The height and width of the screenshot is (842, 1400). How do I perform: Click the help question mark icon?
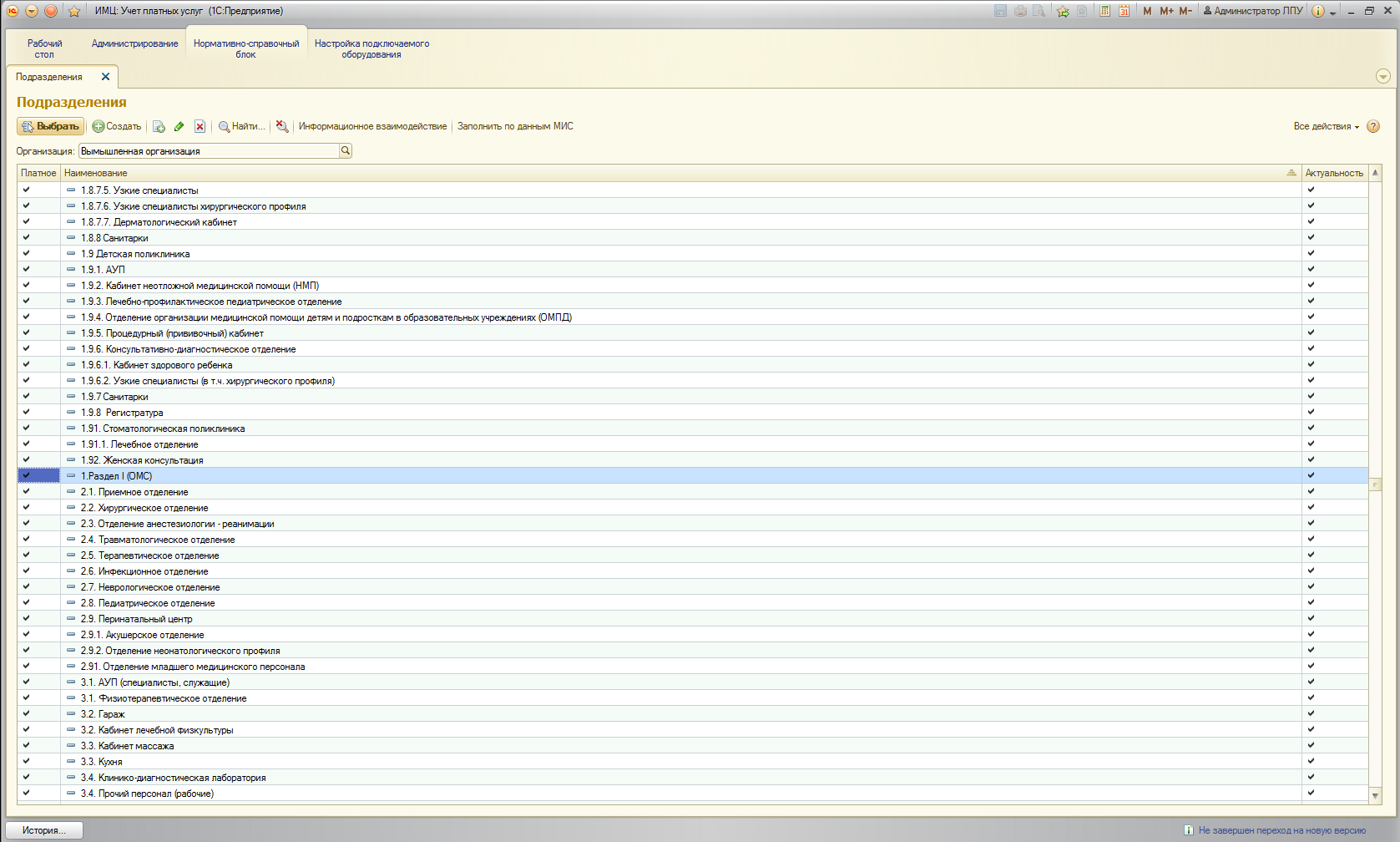(1373, 127)
